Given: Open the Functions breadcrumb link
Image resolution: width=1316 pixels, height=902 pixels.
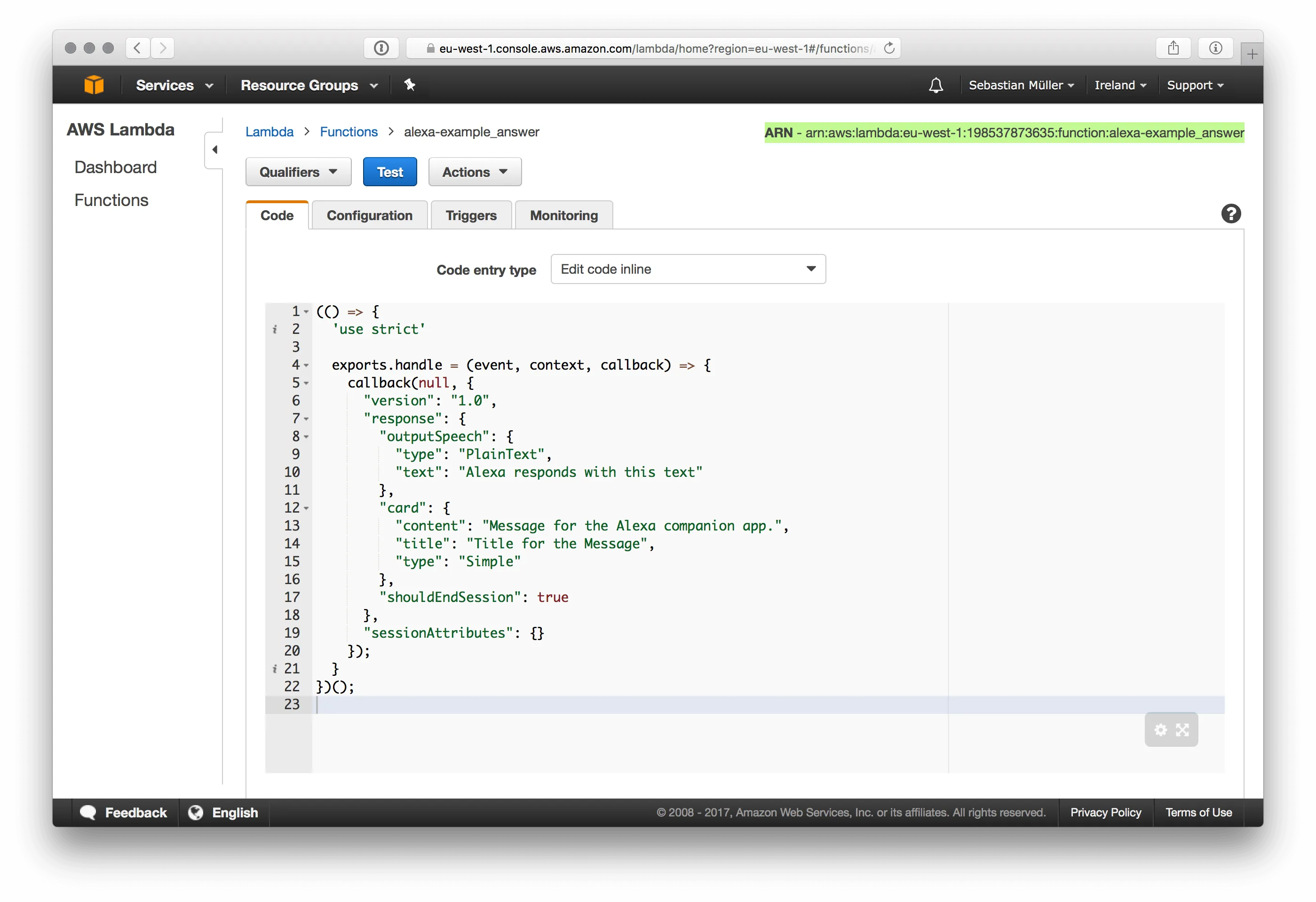Looking at the screenshot, I should pyautogui.click(x=348, y=131).
